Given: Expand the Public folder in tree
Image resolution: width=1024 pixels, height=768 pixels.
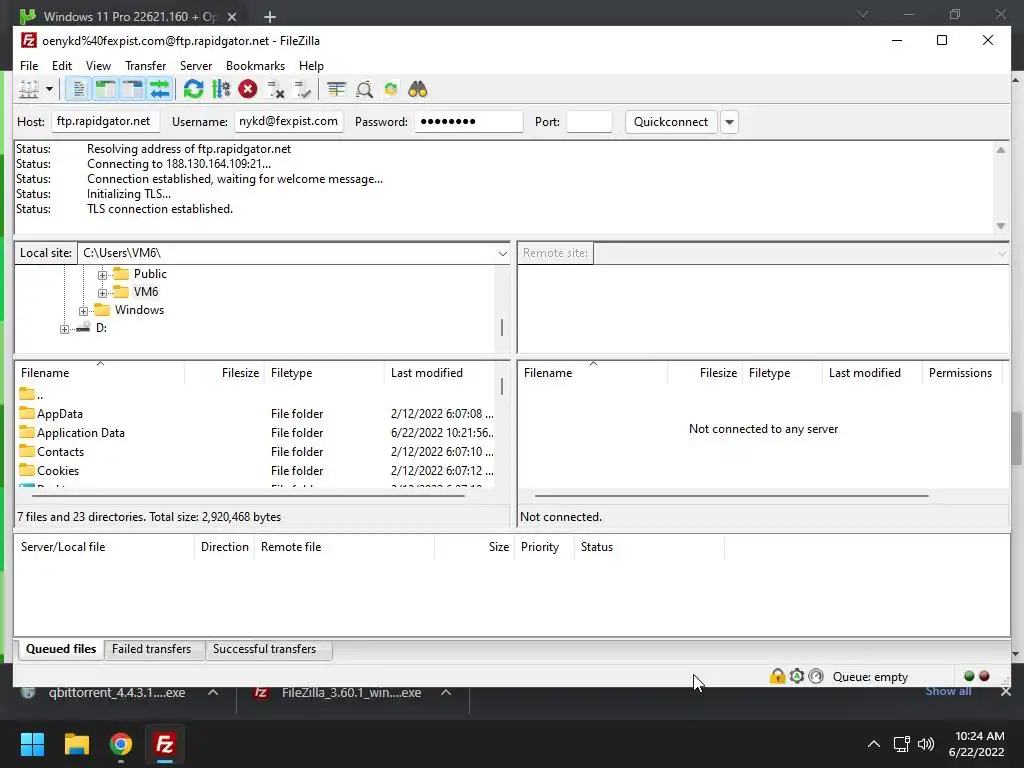Looking at the screenshot, I should tap(103, 275).
